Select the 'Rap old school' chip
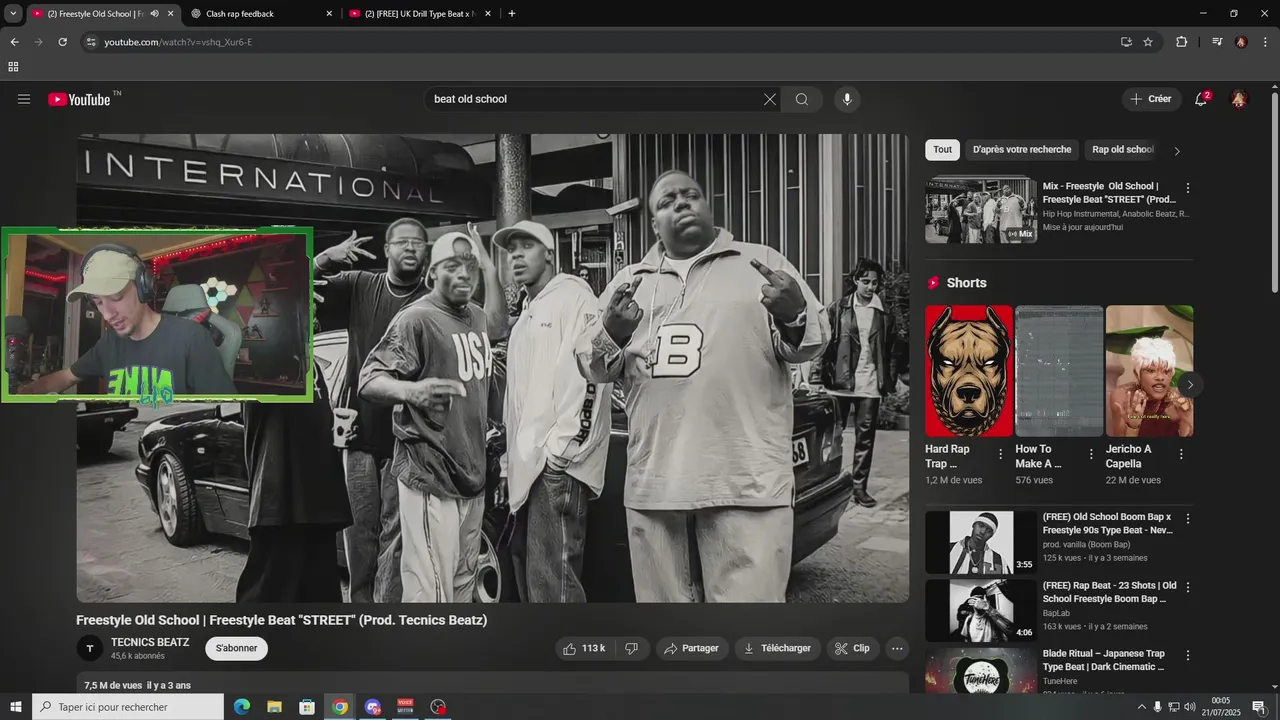This screenshot has width=1280, height=720. coord(1122,150)
